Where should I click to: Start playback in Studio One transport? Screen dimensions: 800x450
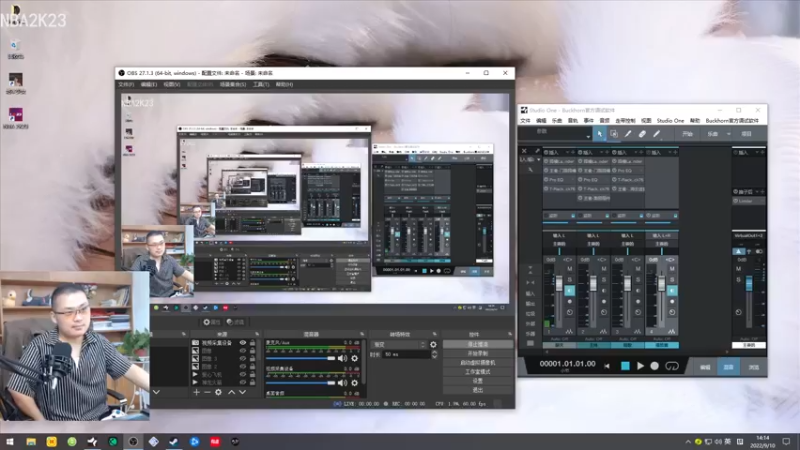[x=640, y=366]
